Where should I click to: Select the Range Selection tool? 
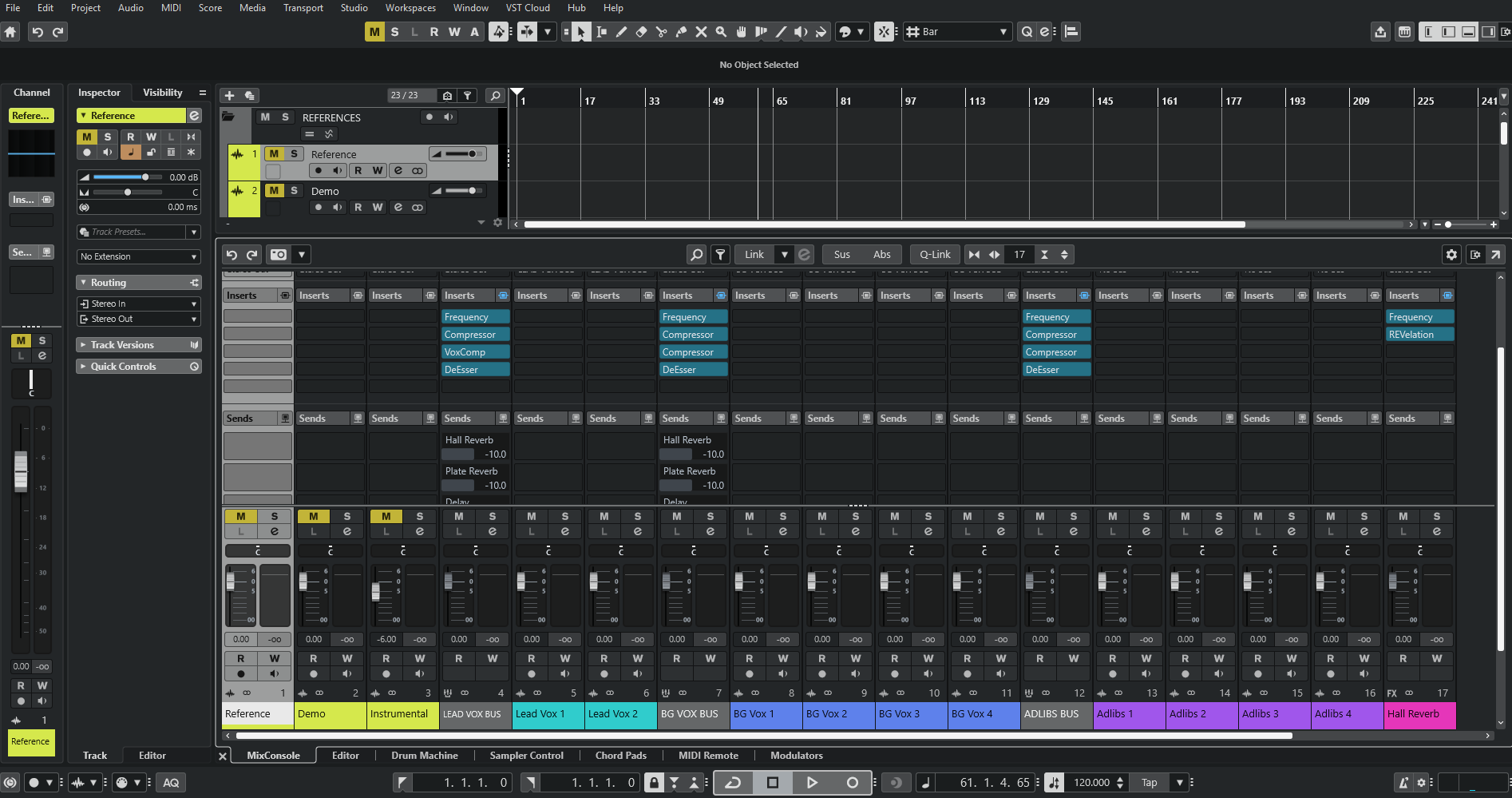[601, 32]
